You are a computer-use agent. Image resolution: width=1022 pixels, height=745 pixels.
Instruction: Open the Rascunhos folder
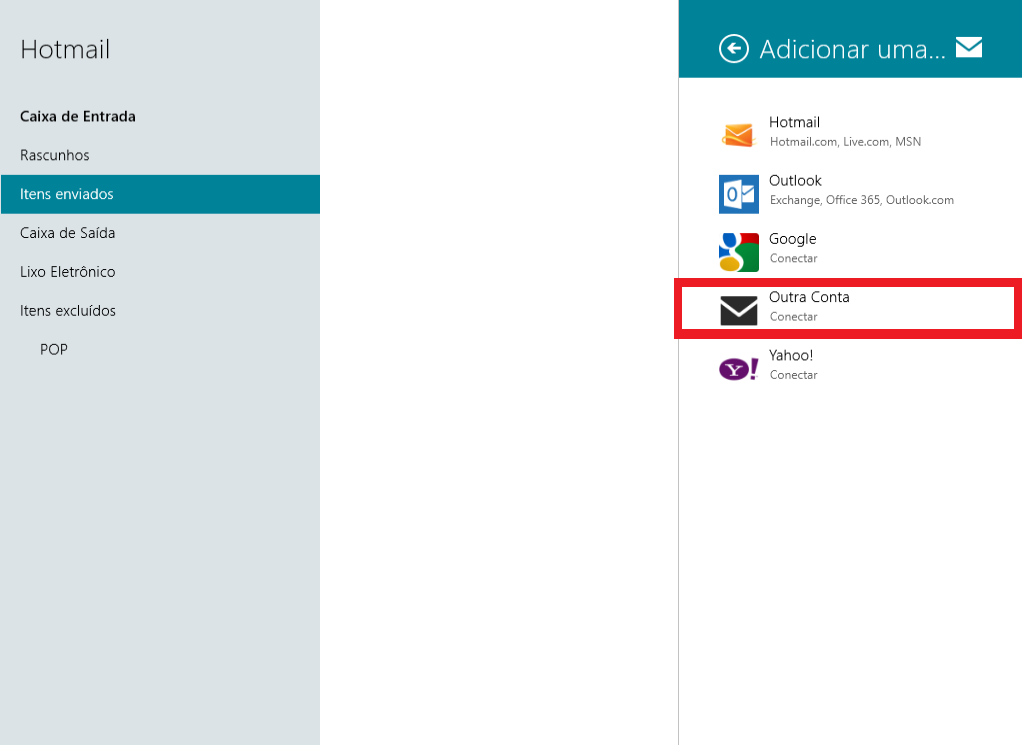pos(55,155)
